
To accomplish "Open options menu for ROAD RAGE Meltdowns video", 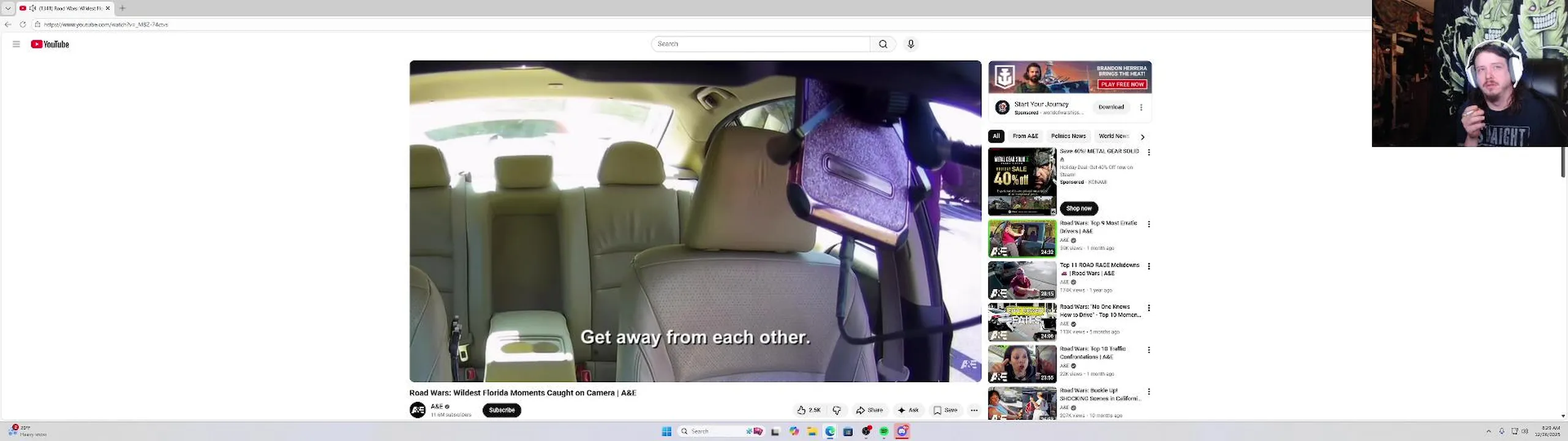I will click(x=1149, y=266).
